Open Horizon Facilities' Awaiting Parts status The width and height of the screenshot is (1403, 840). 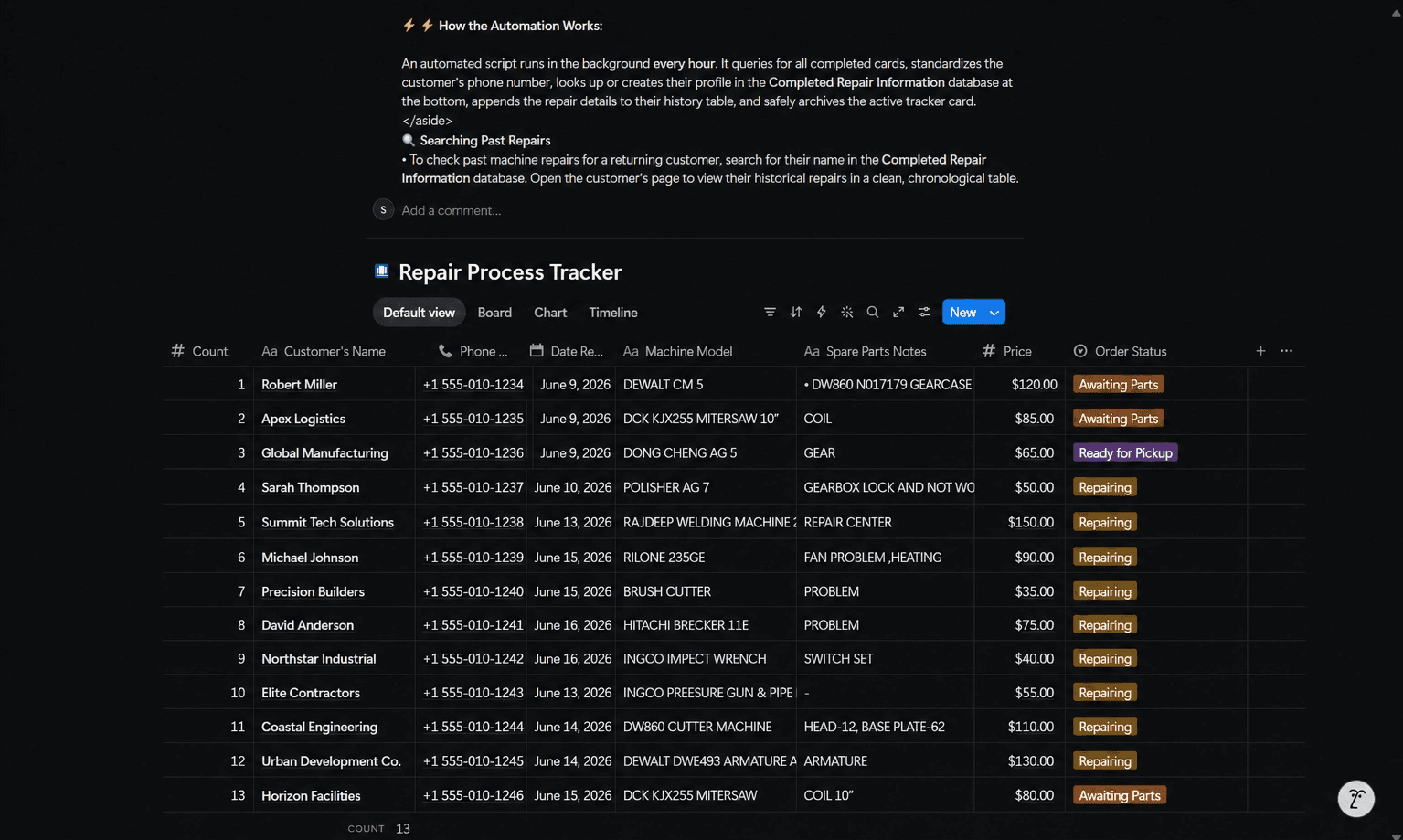pos(1119,795)
